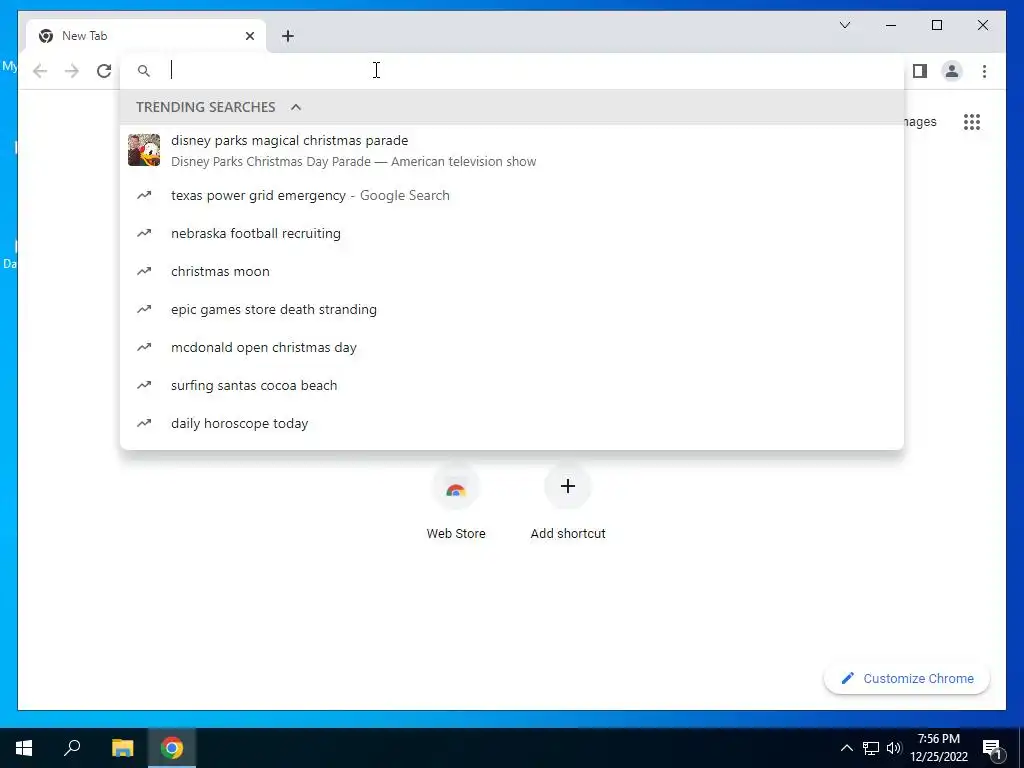This screenshot has width=1024, height=768.
Task: Open the network status tray icon
Action: tap(871, 748)
